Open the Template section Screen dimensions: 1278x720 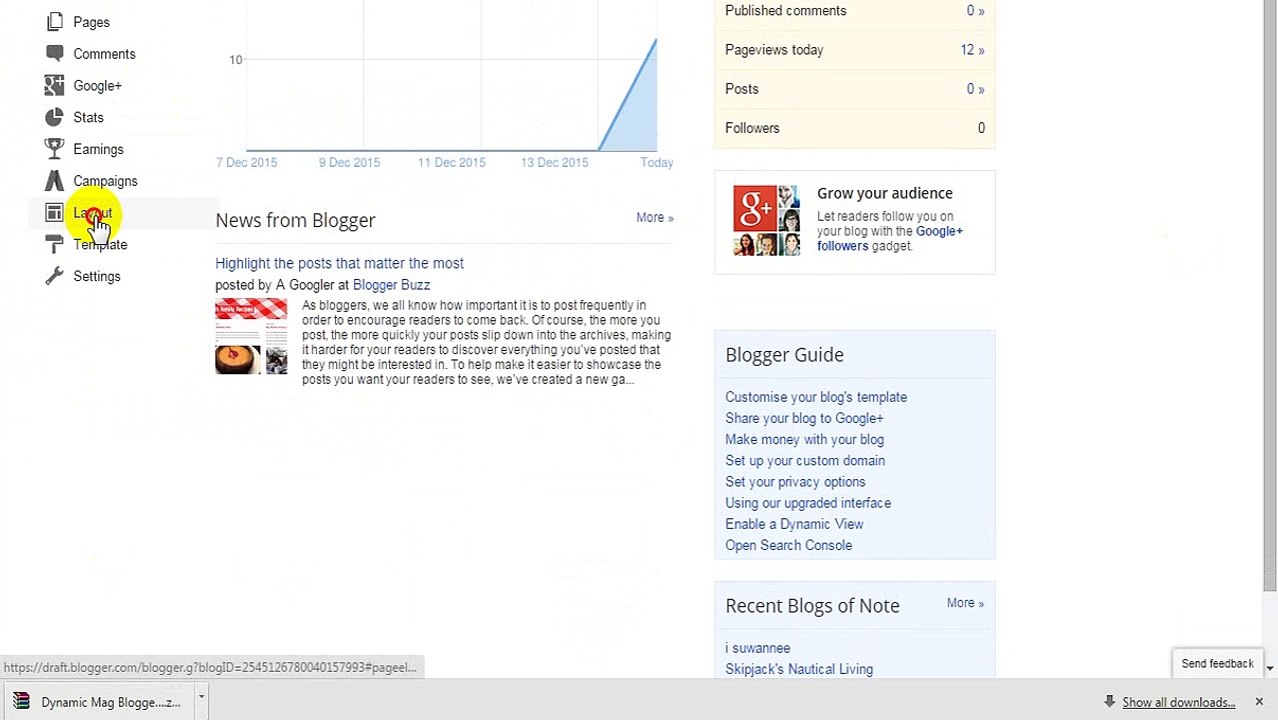coord(100,245)
